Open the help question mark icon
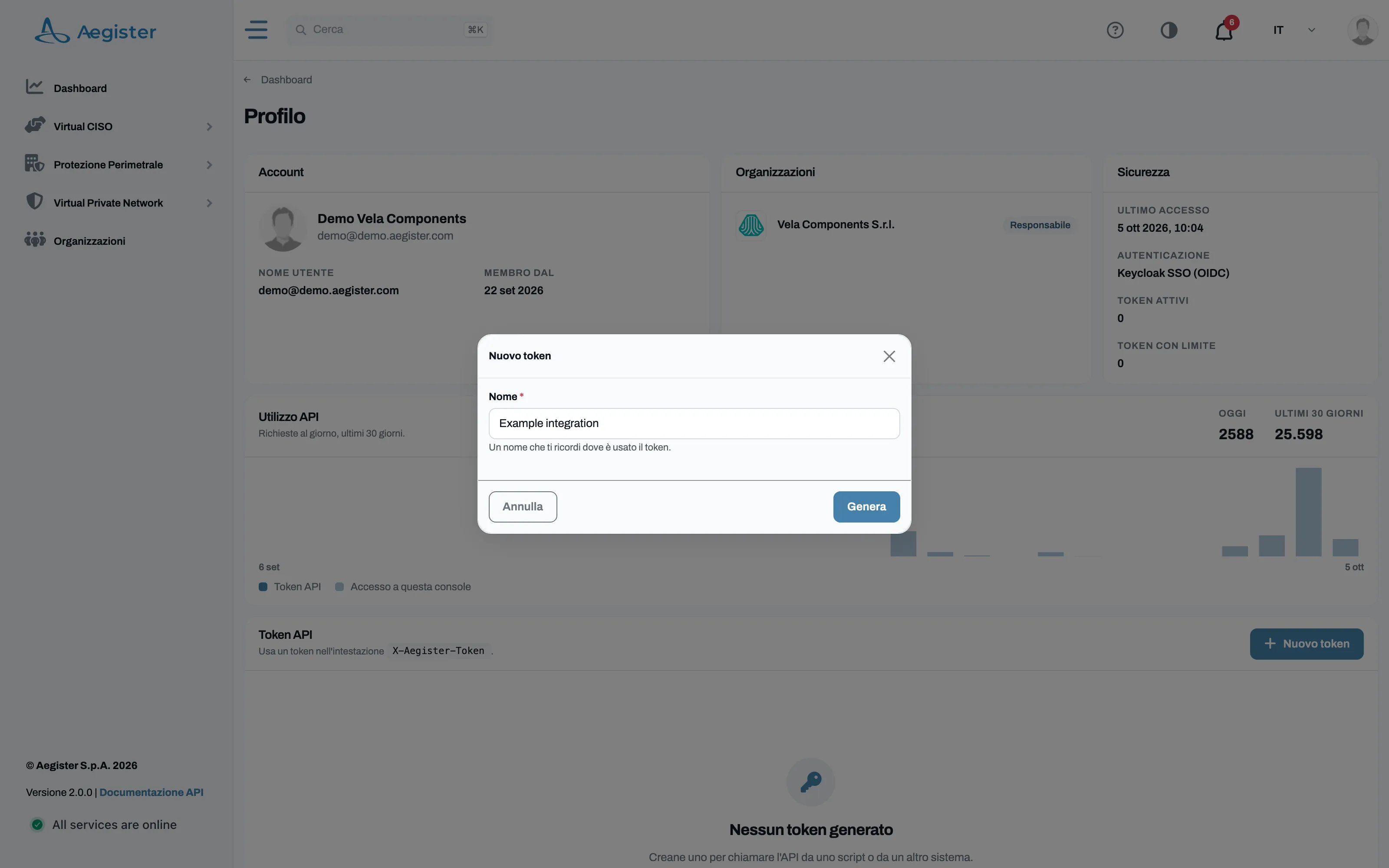Screen dimensions: 1389x868 pos(1115,30)
